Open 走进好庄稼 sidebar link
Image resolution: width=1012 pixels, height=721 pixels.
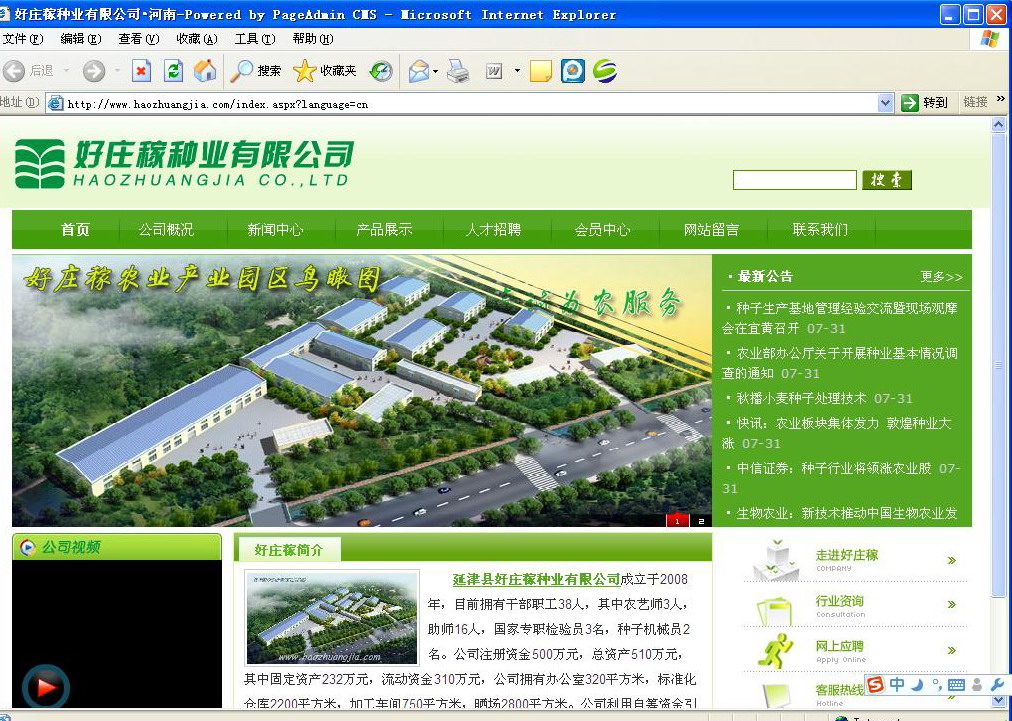(x=847, y=555)
